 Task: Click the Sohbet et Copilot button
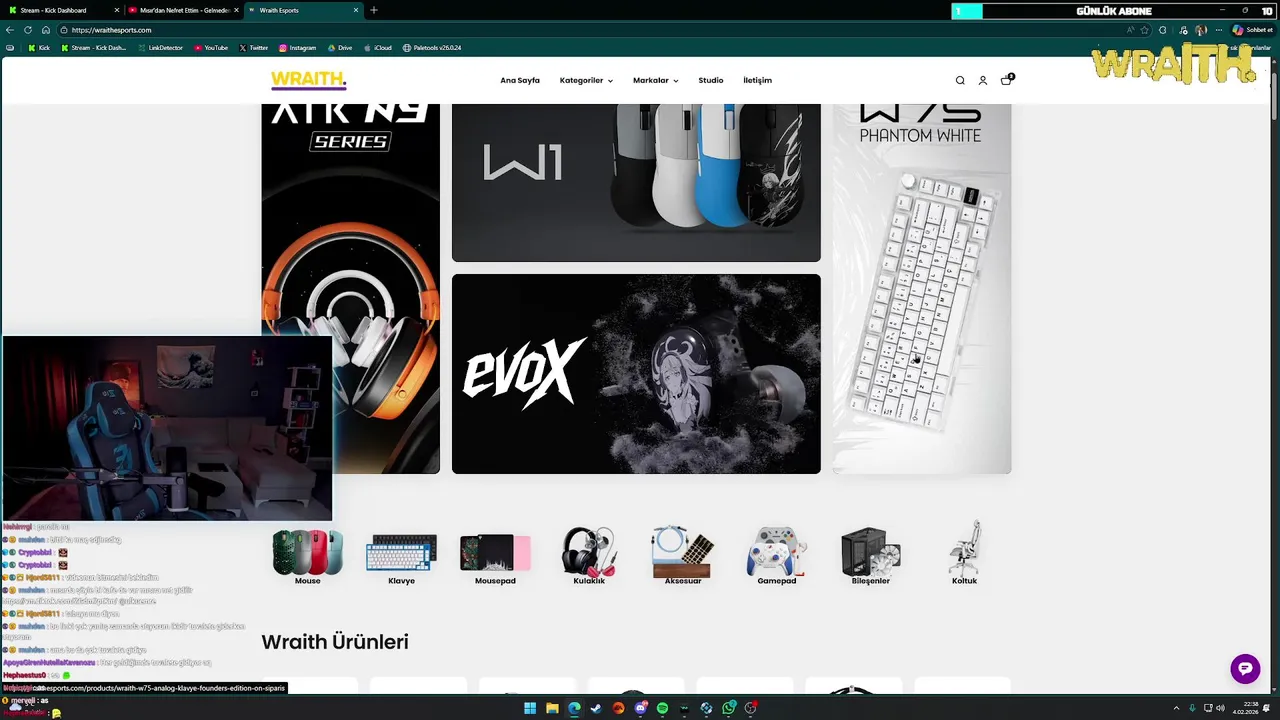[x=1252, y=30]
